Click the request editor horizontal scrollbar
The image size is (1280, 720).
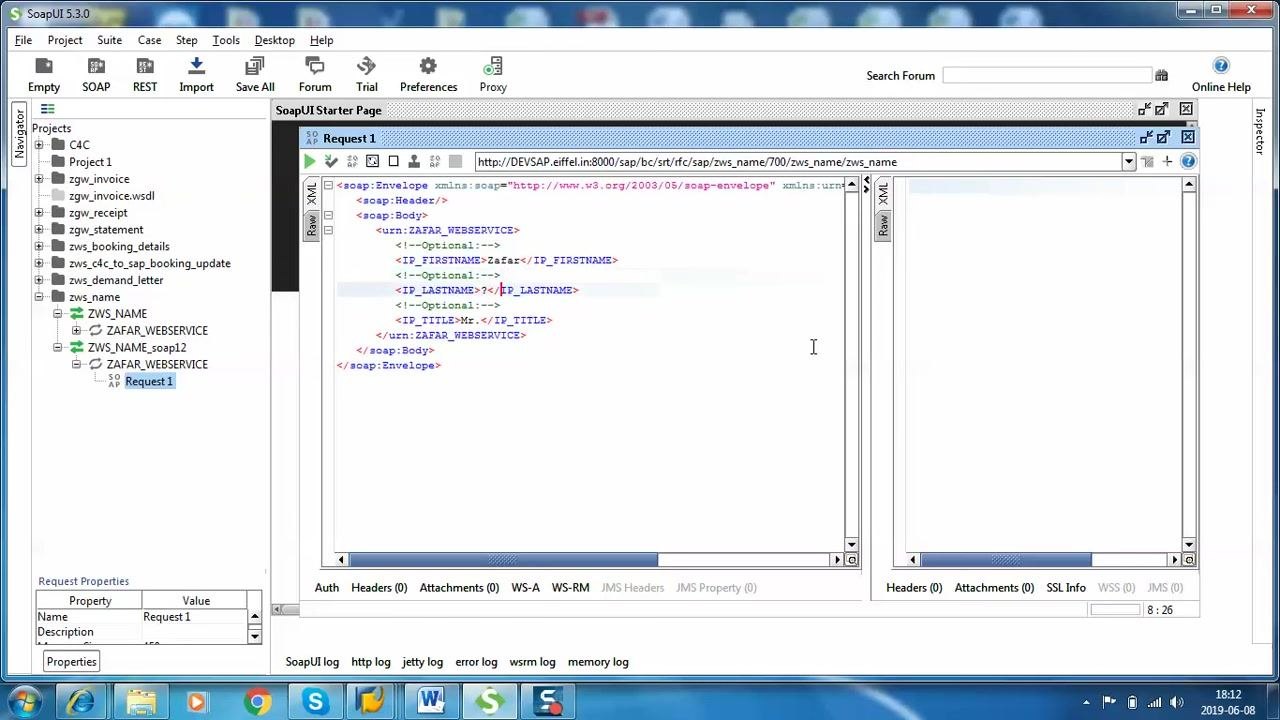504,560
